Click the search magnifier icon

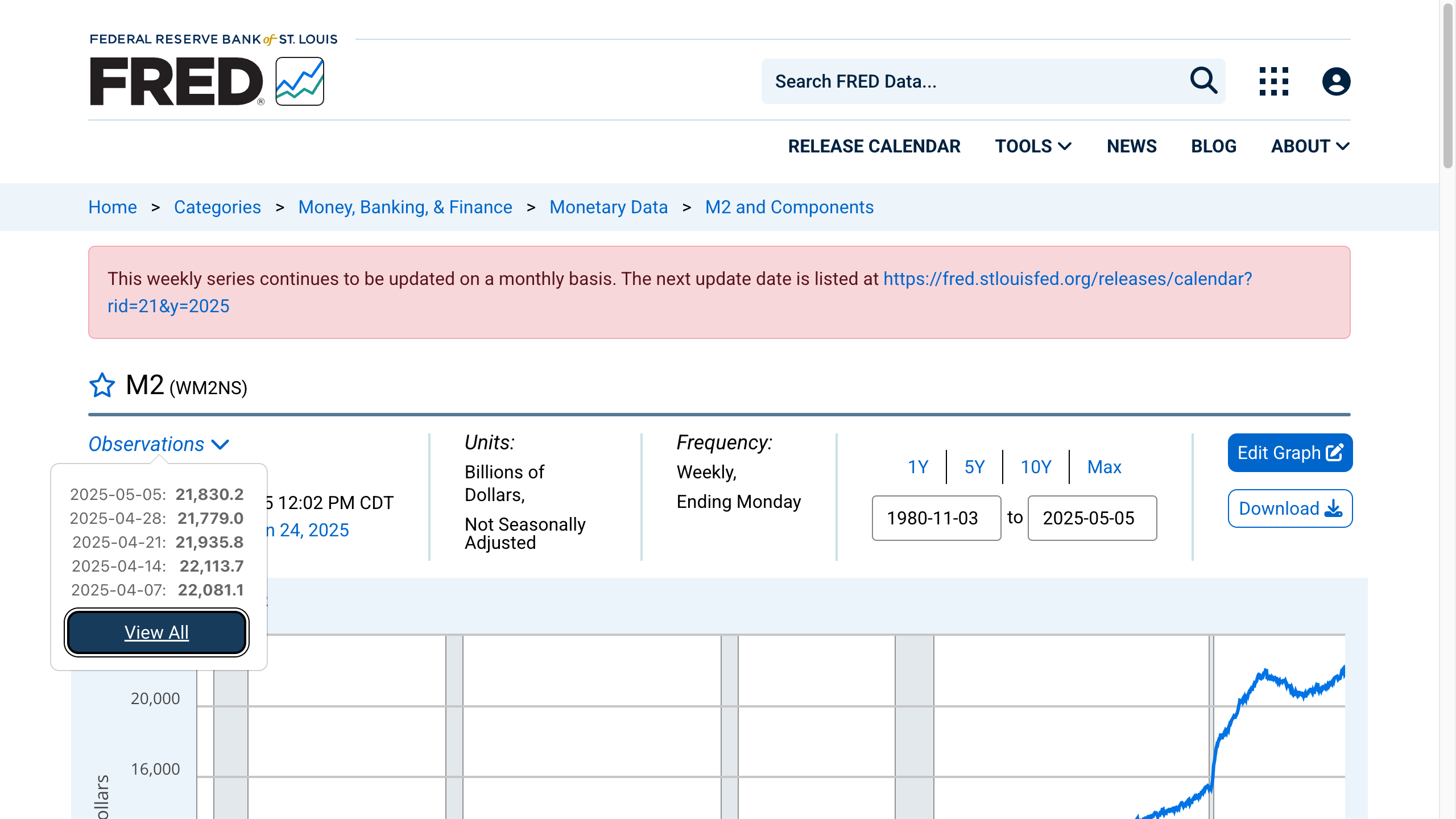click(1203, 81)
